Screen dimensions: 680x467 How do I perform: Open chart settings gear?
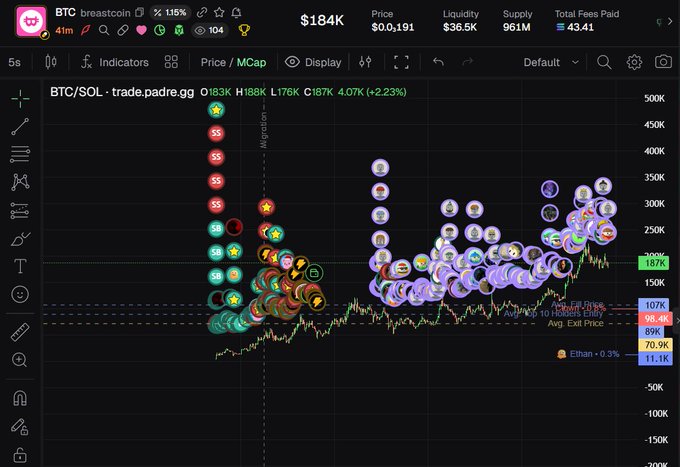tap(634, 62)
